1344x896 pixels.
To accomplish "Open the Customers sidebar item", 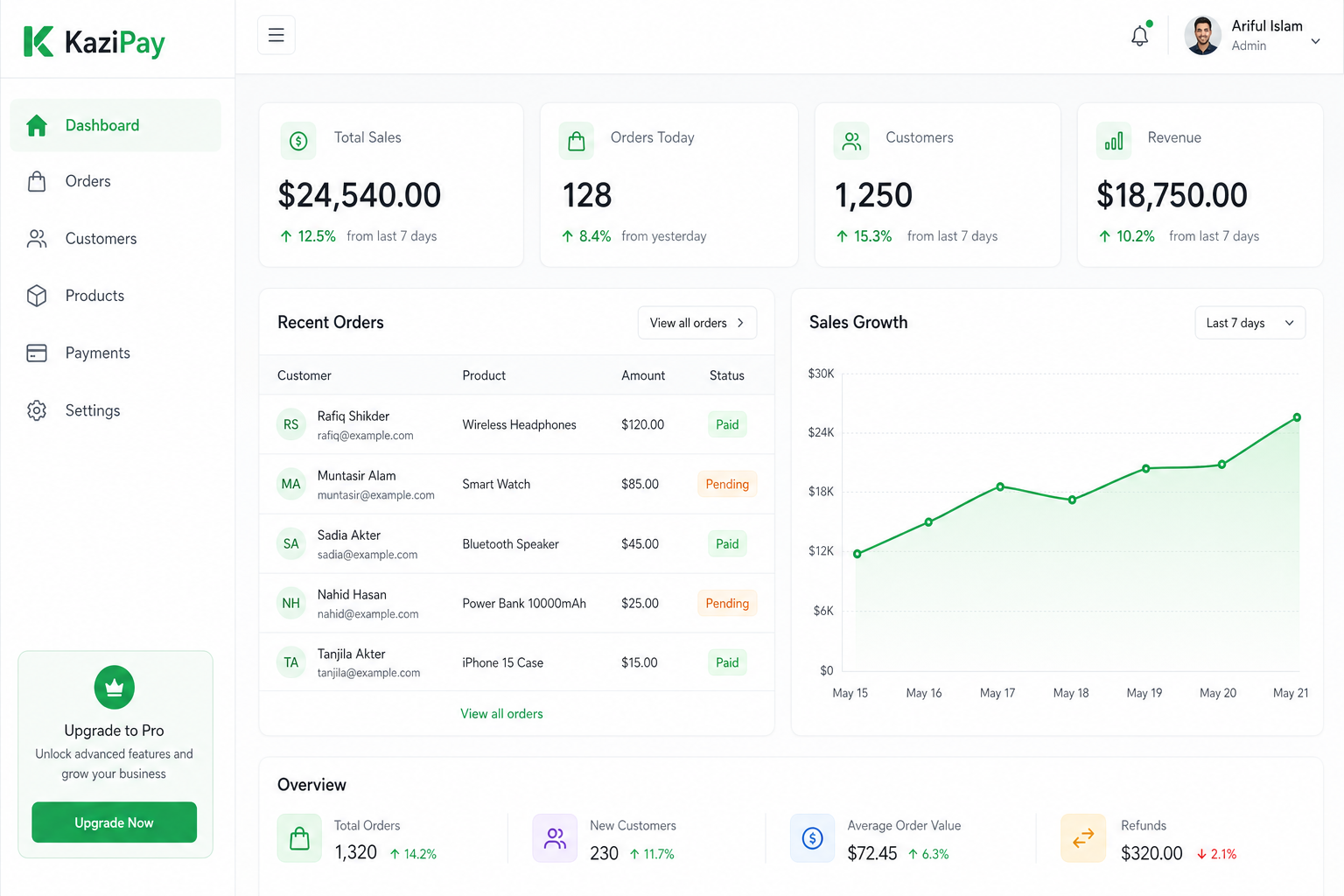I will click(115, 238).
